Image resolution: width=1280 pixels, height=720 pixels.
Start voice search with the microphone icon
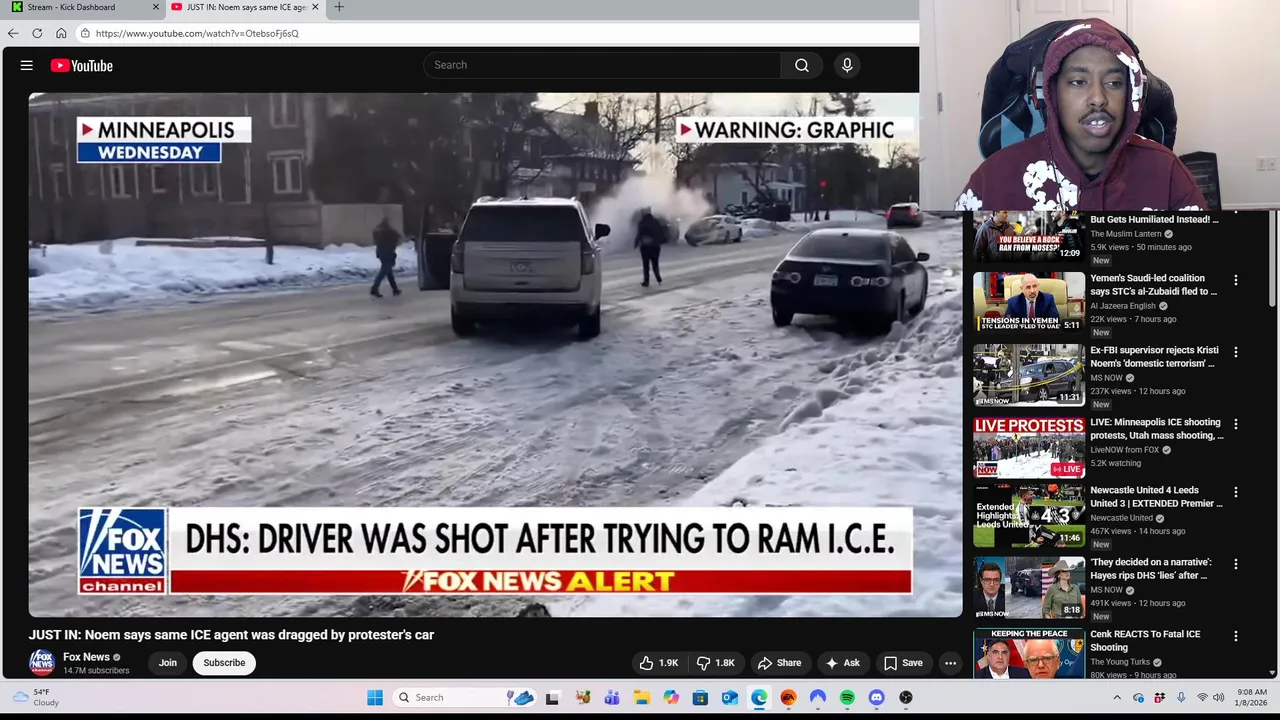click(x=847, y=65)
